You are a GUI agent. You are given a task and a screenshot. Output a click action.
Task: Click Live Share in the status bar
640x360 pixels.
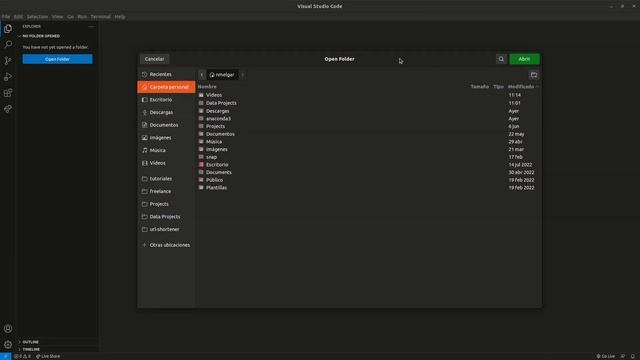48,356
